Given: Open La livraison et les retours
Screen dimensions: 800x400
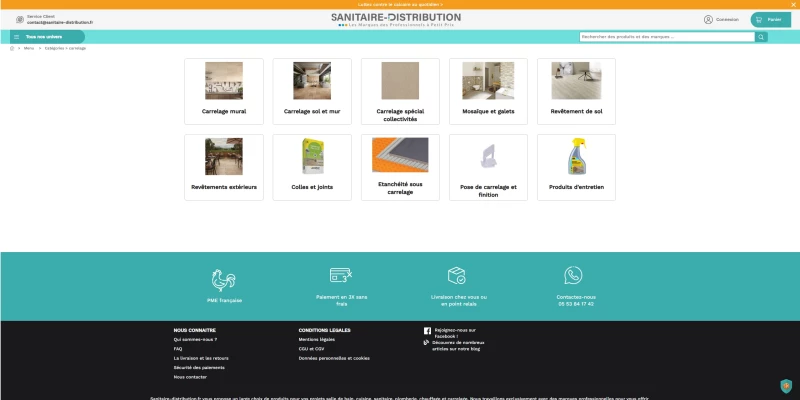Looking at the screenshot, I should 201,359.
